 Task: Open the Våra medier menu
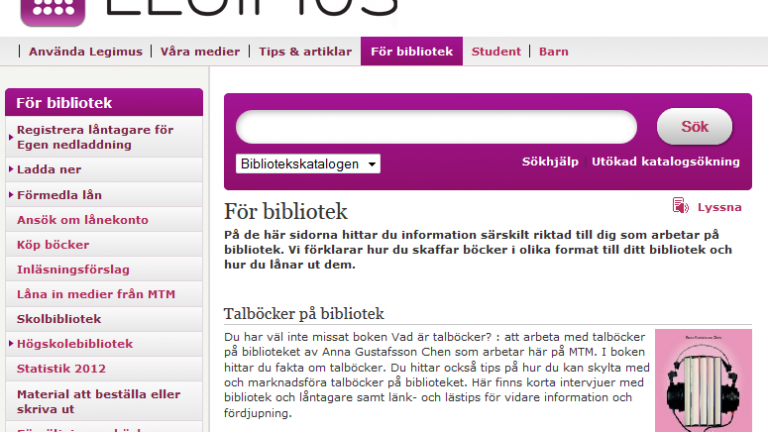[200, 51]
